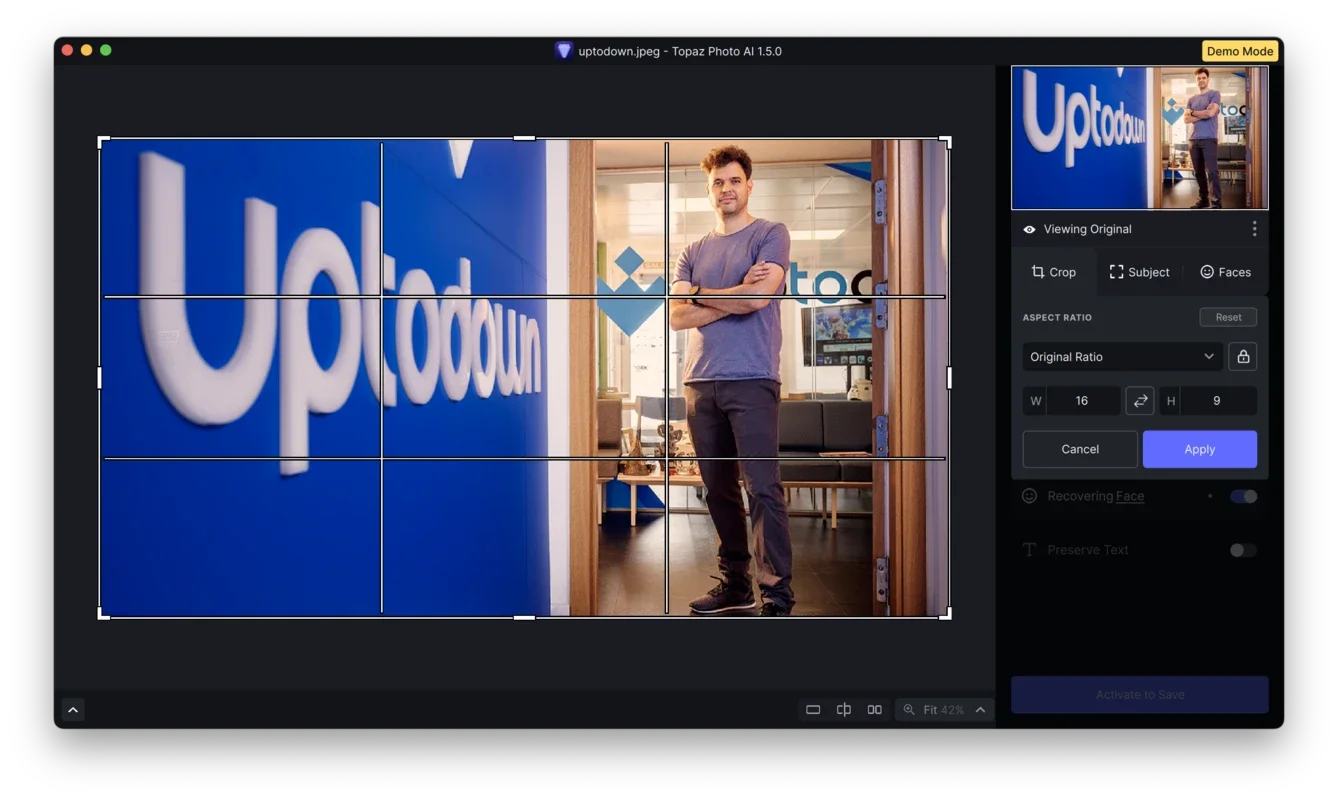Apply the crop

point(1200,449)
